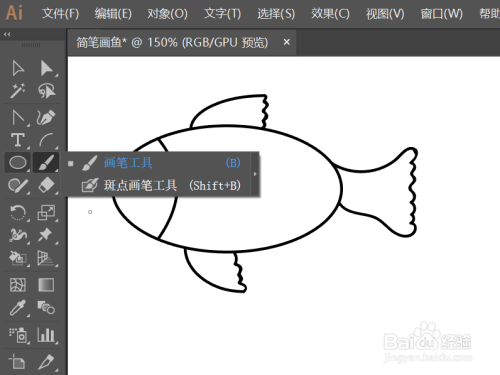Viewport: 500px width, 375px height.
Task: Select the Blend tool
Action: 46,308
